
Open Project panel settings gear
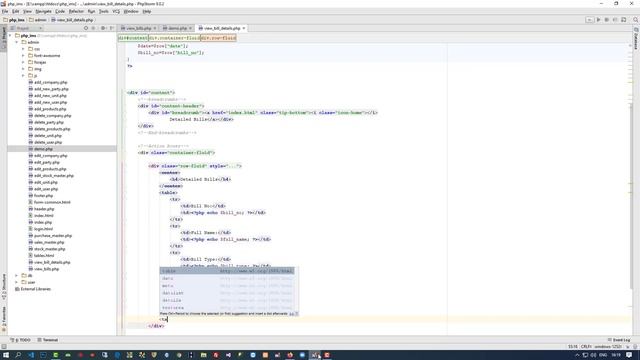(103, 28)
